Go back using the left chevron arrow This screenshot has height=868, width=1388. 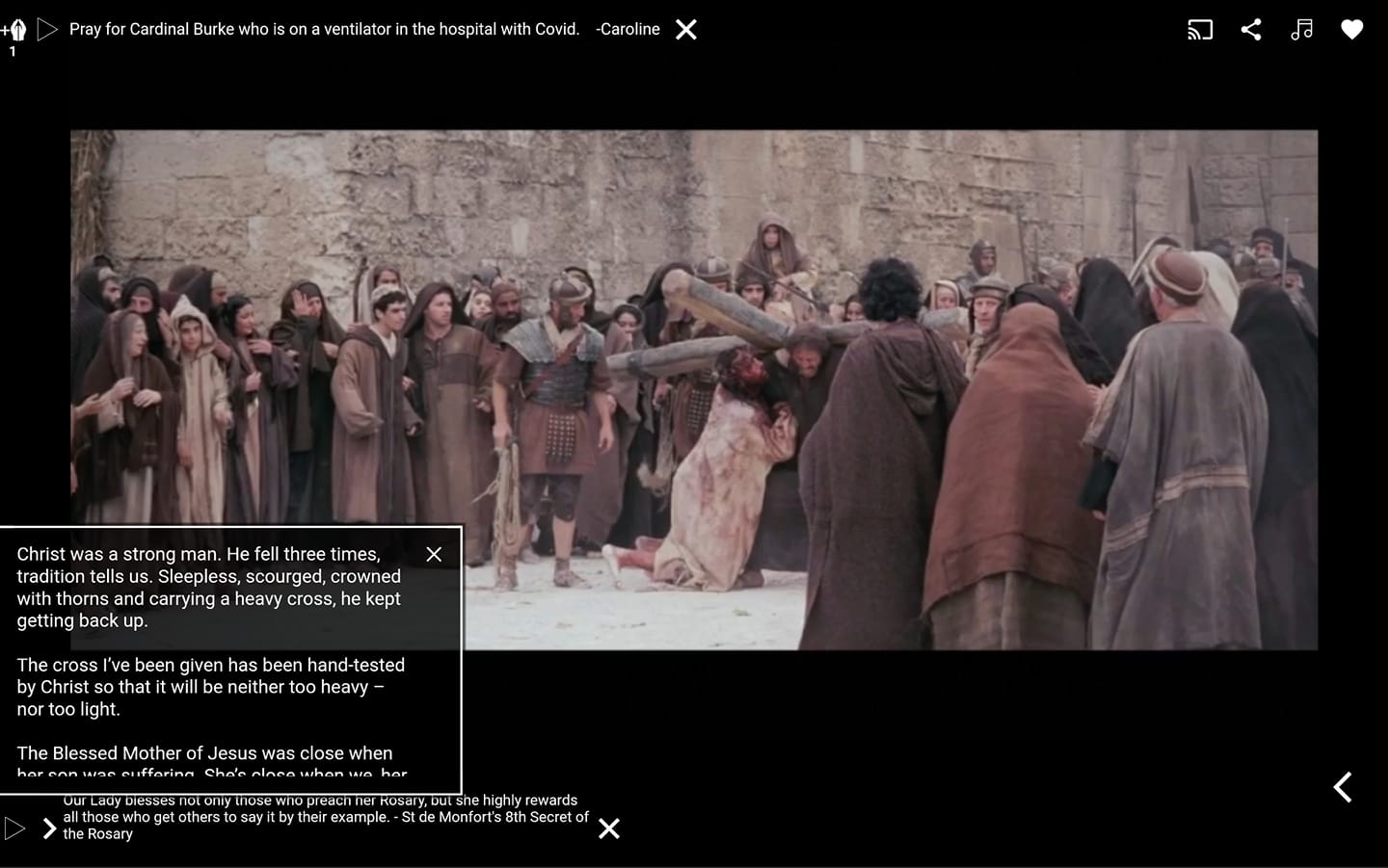point(1342,787)
